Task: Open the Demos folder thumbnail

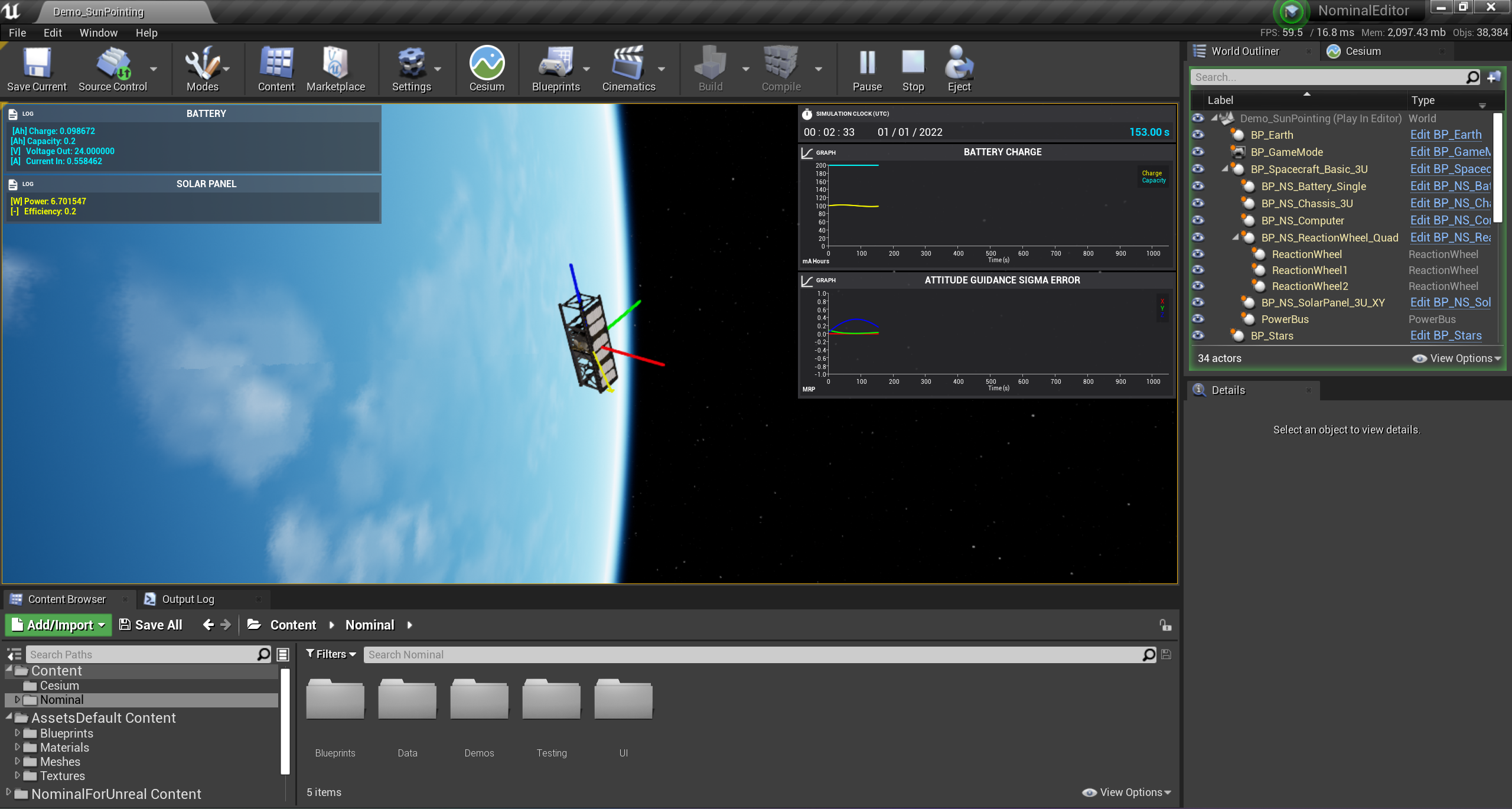Action: click(479, 700)
